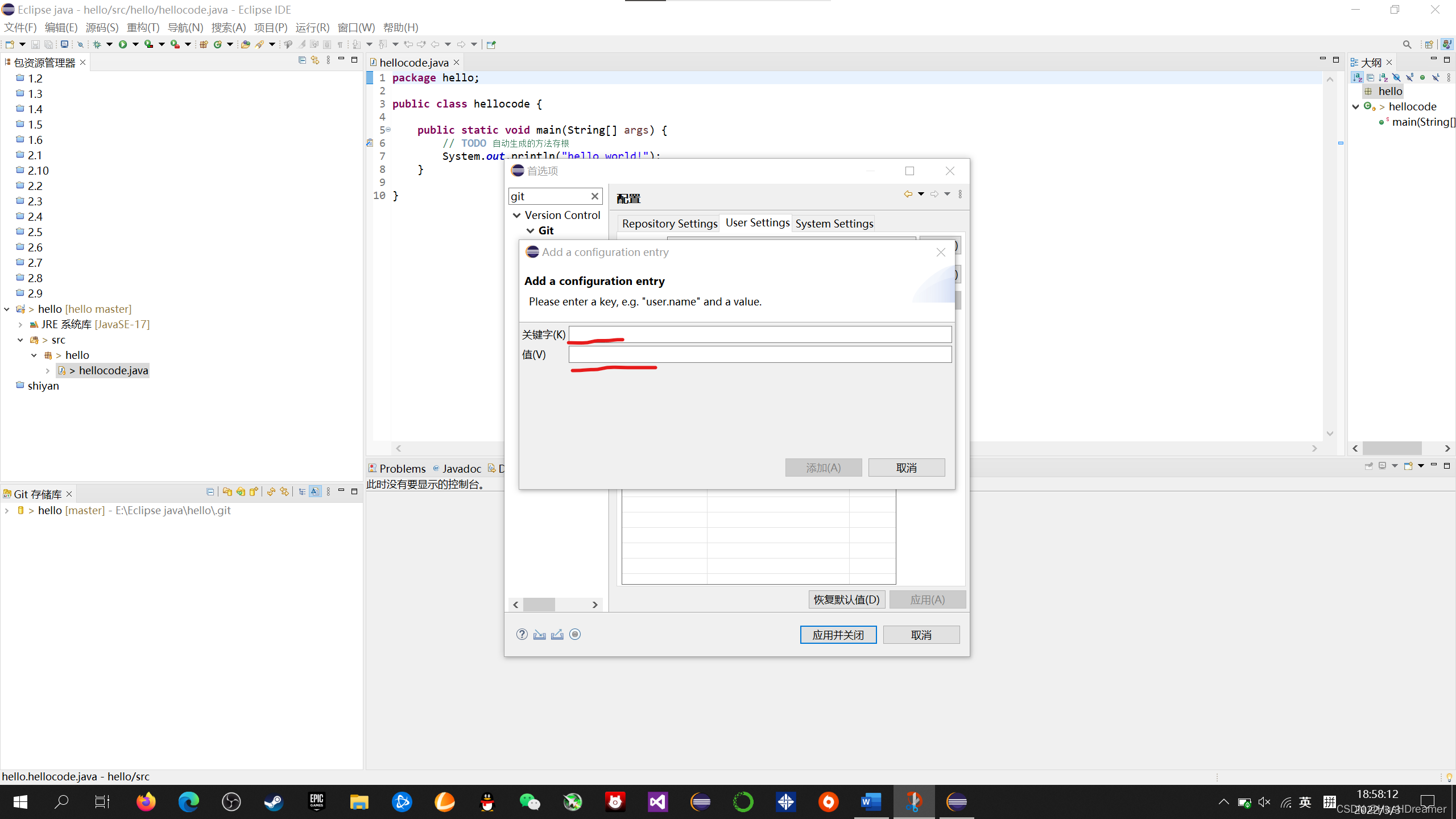This screenshot has height=819, width=1456.
Task: Click Refresh icon in Git repositories view
Action: [x=271, y=491]
